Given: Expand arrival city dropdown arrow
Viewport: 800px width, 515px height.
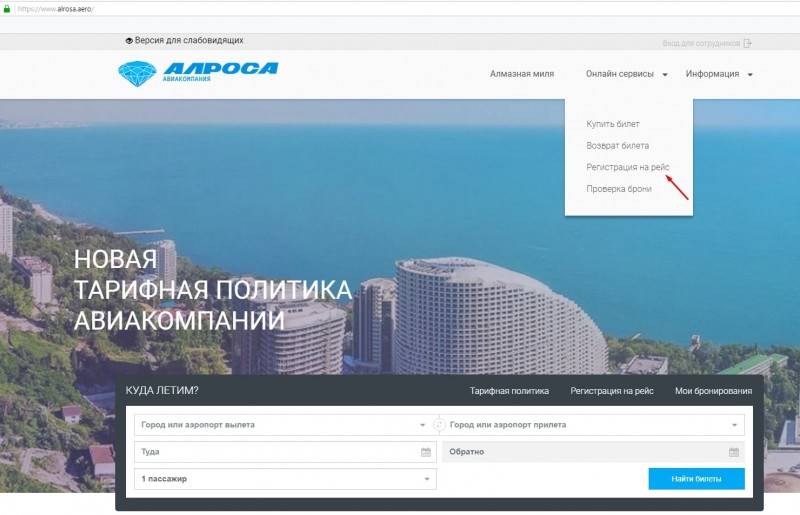Looking at the screenshot, I should pyautogui.click(x=734, y=425).
